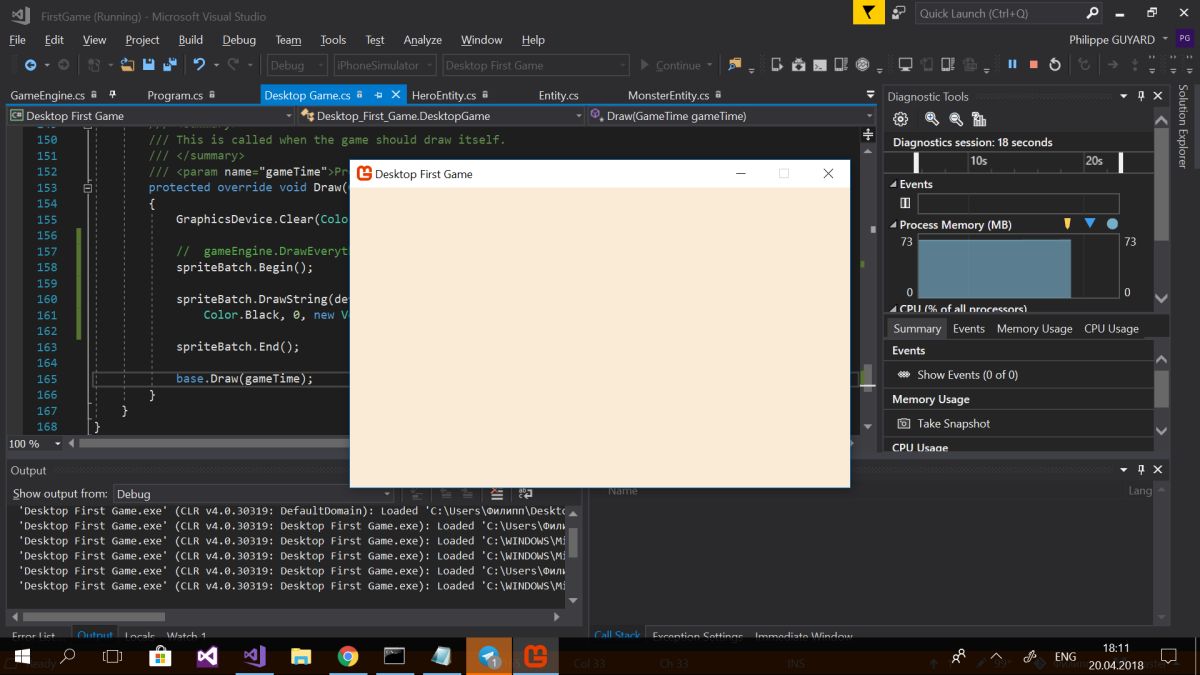Open the document tab overflow dropdown

pyautogui.click(x=870, y=95)
